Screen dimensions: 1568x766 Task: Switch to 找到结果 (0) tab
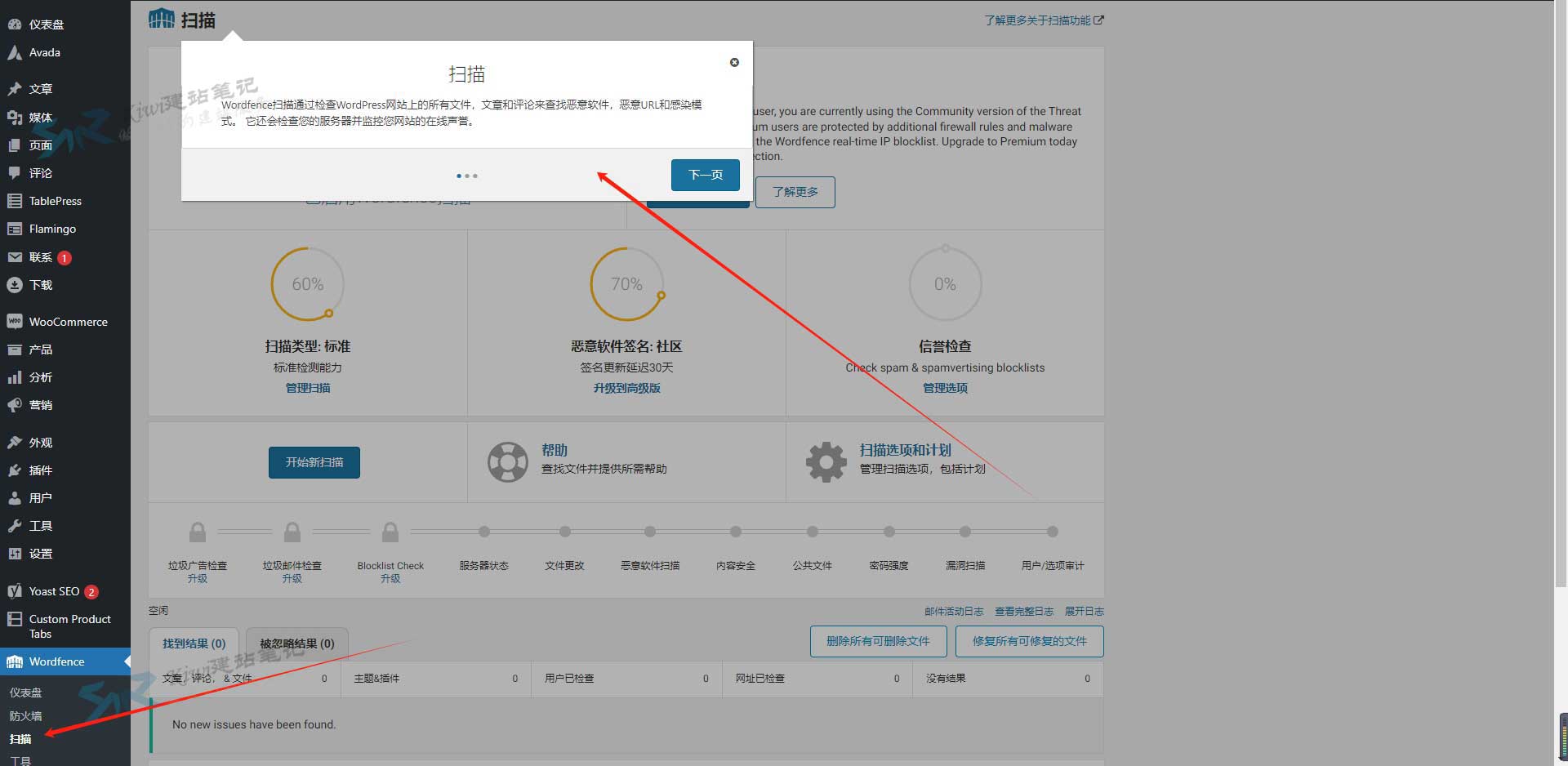click(194, 644)
